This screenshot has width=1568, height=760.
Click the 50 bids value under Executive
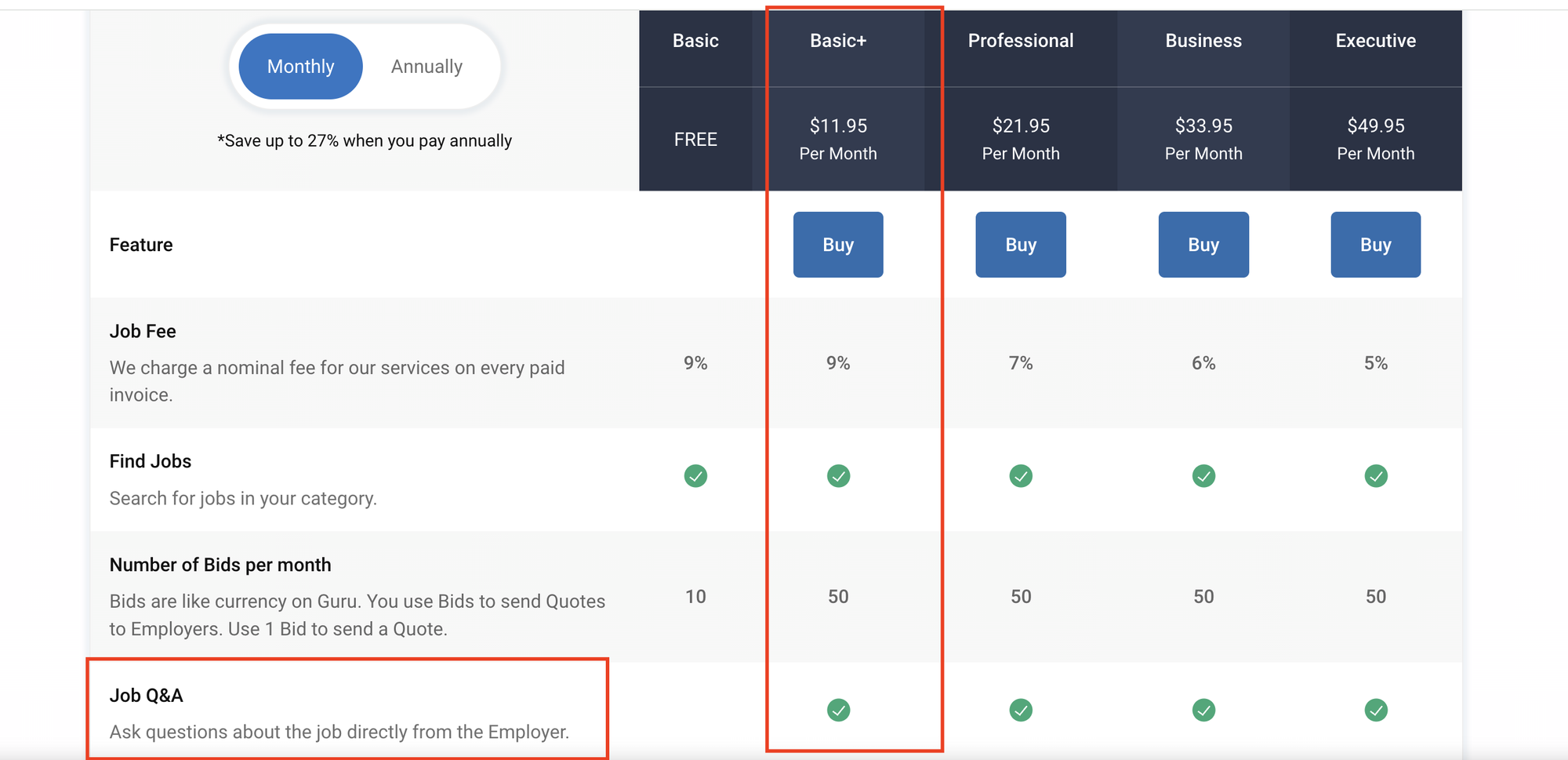pyautogui.click(x=1376, y=597)
